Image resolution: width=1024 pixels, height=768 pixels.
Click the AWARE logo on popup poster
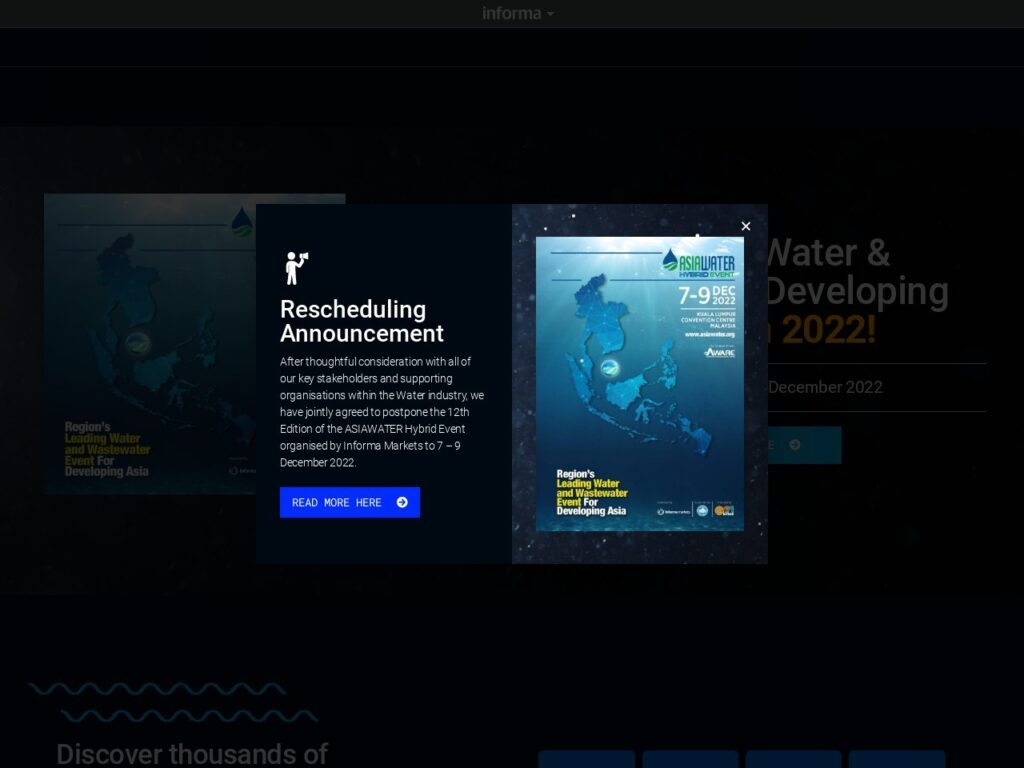[720, 352]
